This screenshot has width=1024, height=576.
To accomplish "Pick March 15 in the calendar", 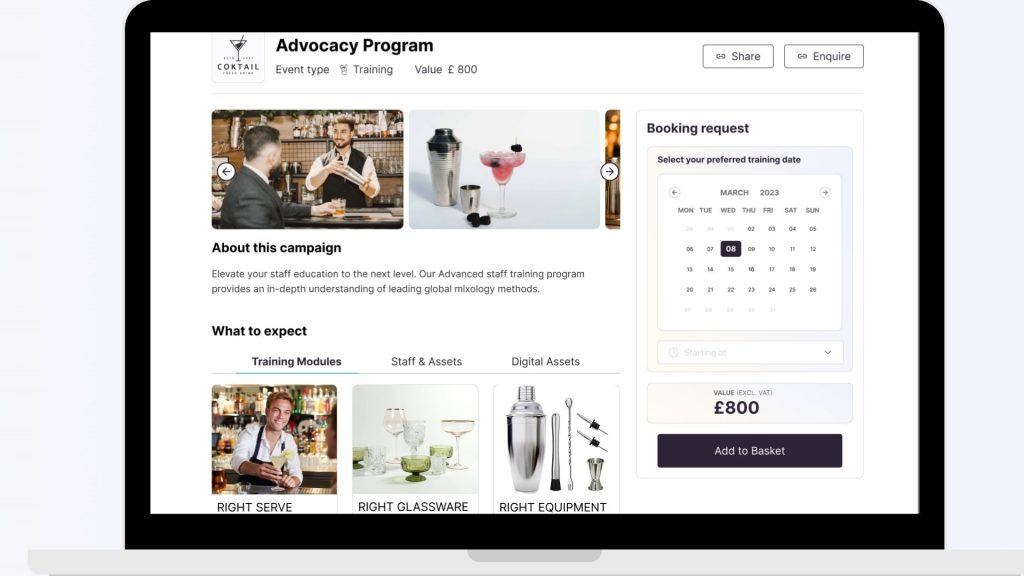I will tap(731, 269).
